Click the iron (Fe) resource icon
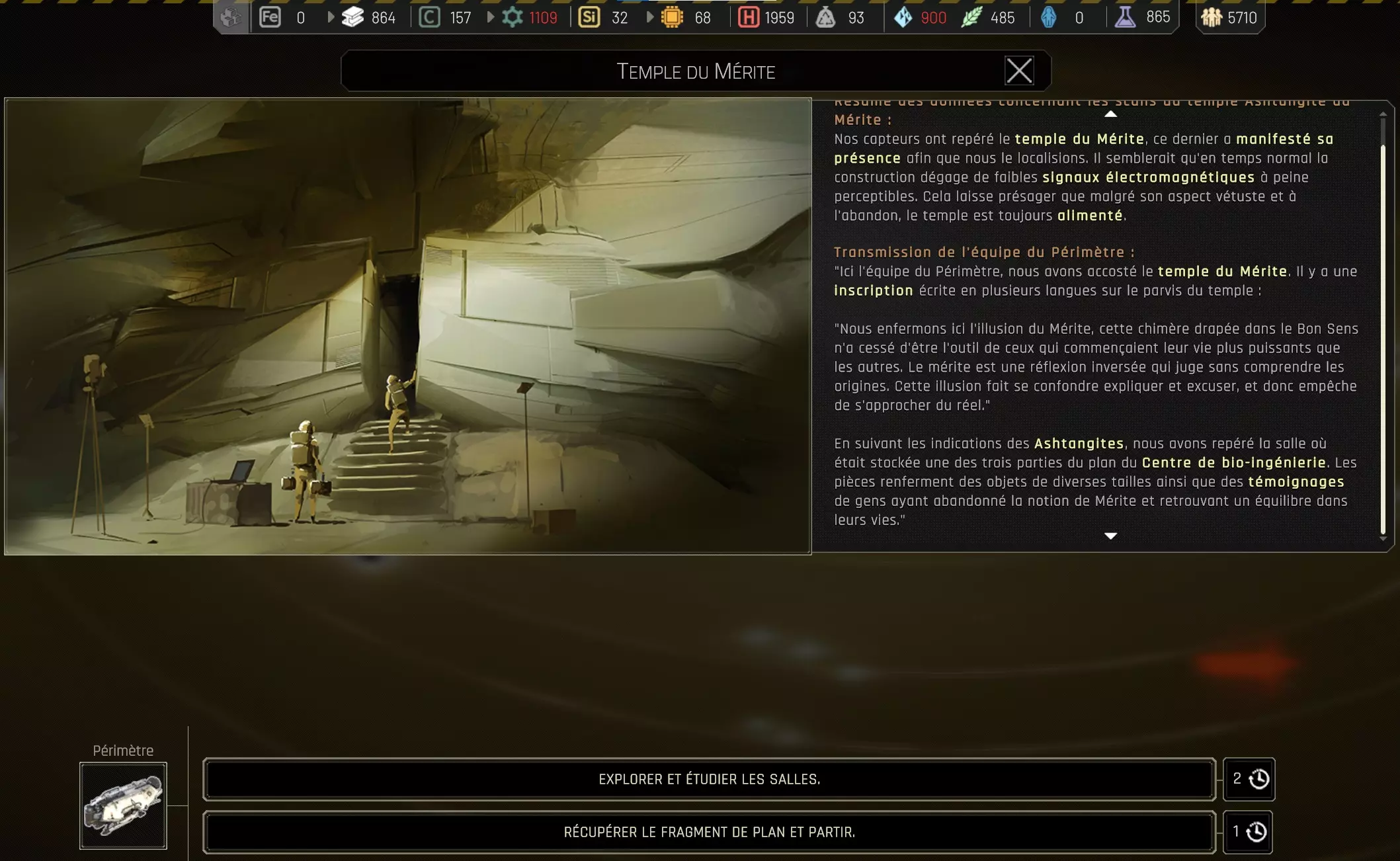The image size is (1400, 861). (x=270, y=17)
